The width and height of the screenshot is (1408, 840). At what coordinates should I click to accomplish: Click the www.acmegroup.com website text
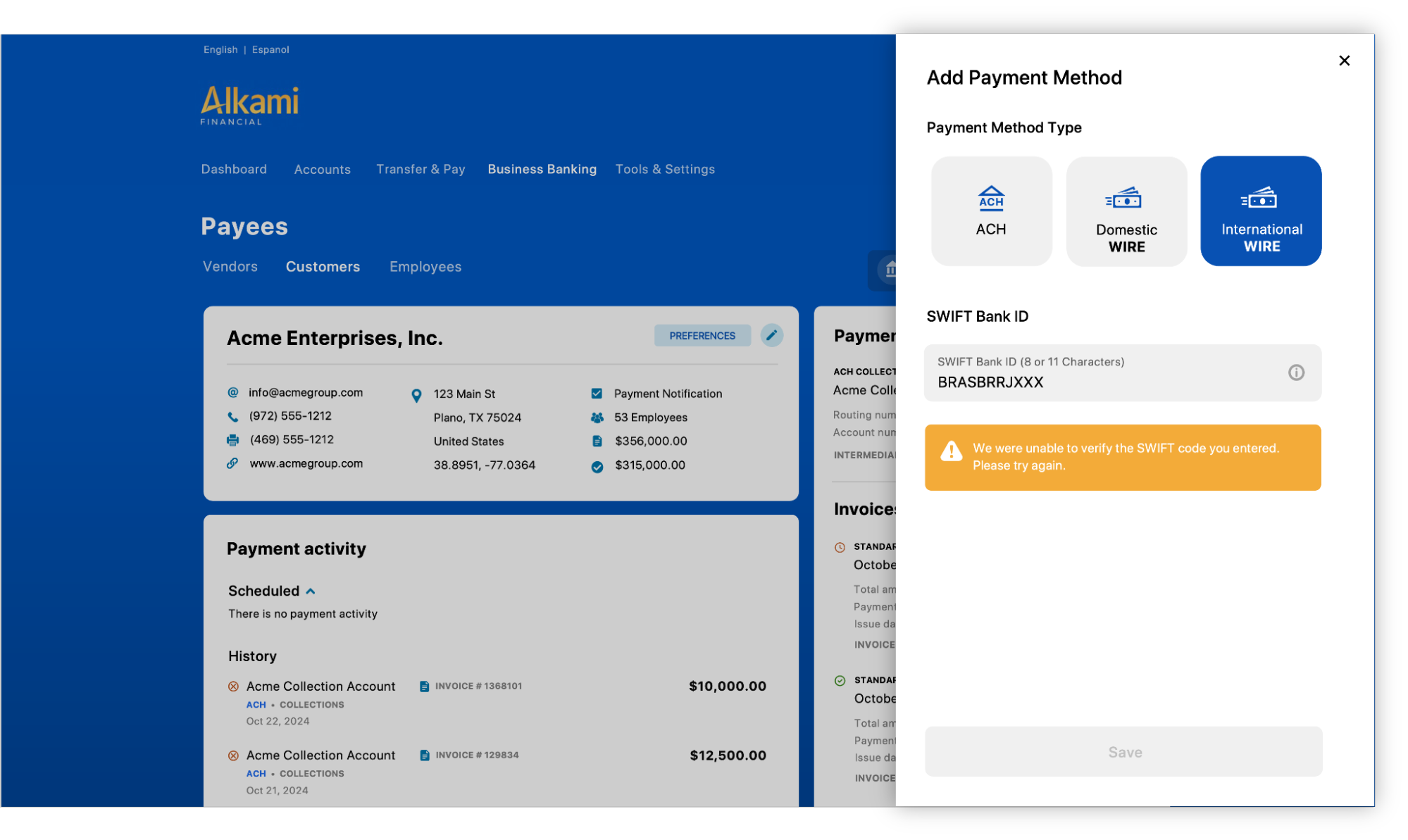[x=306, y=463]
